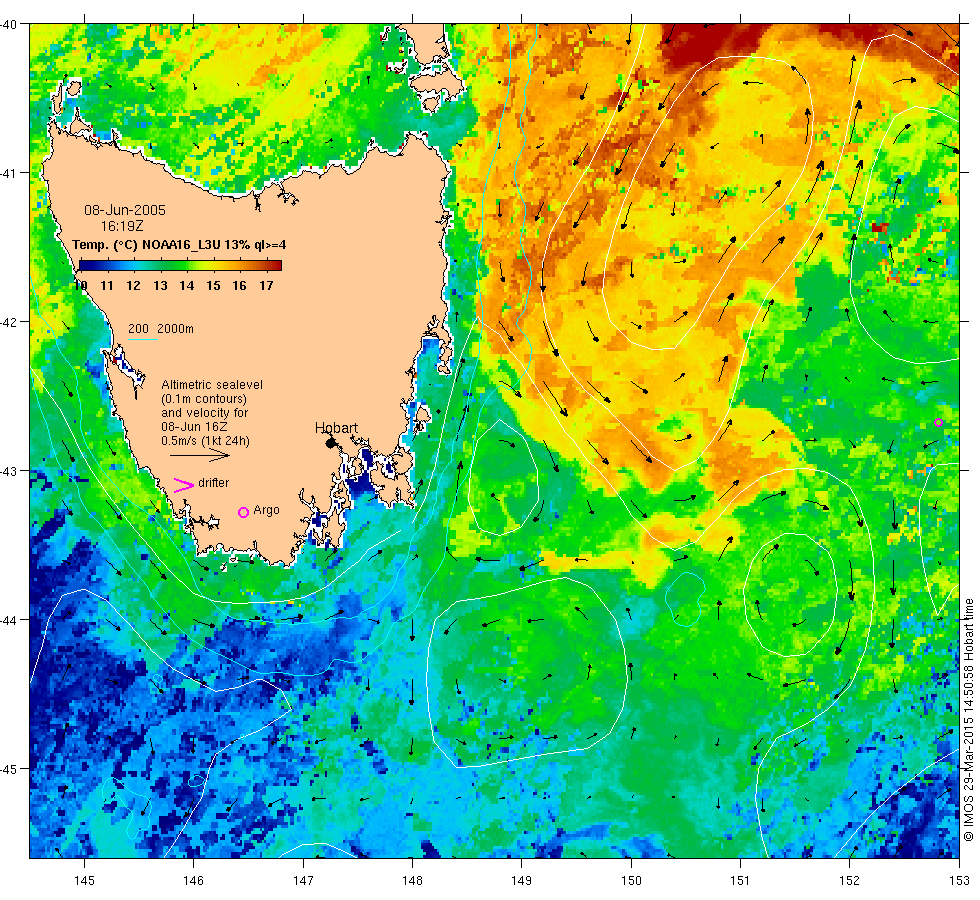Click the 'drifter' legend label

(213, 483)
